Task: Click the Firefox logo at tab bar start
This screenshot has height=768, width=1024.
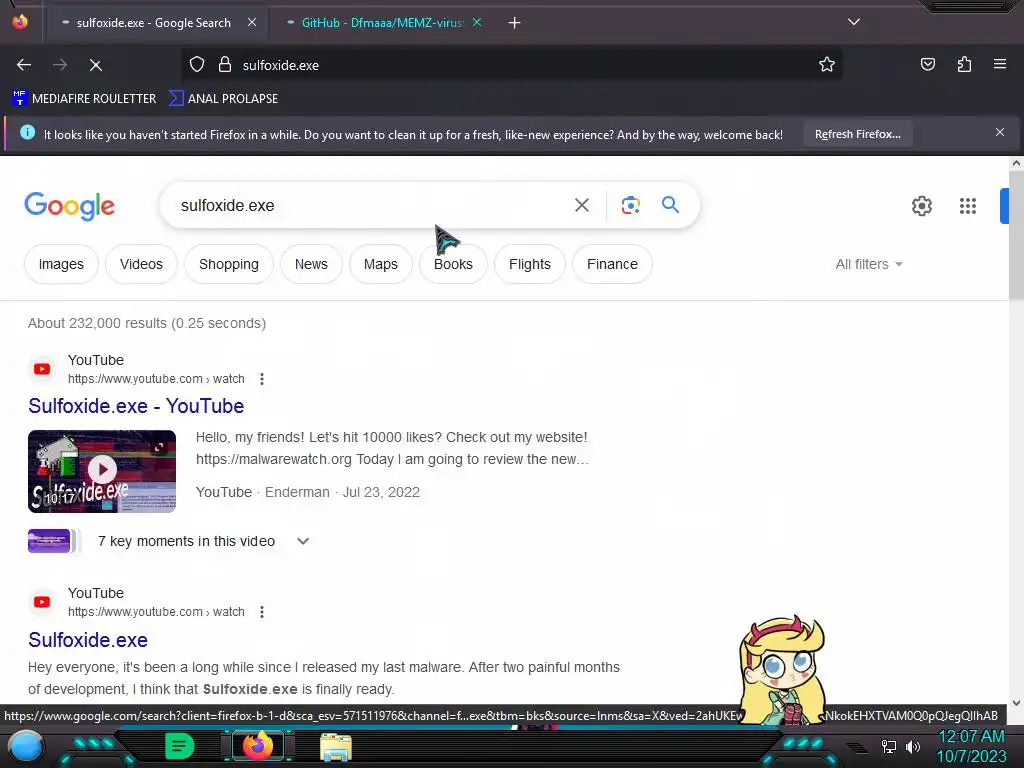Action: click(20, 22)
